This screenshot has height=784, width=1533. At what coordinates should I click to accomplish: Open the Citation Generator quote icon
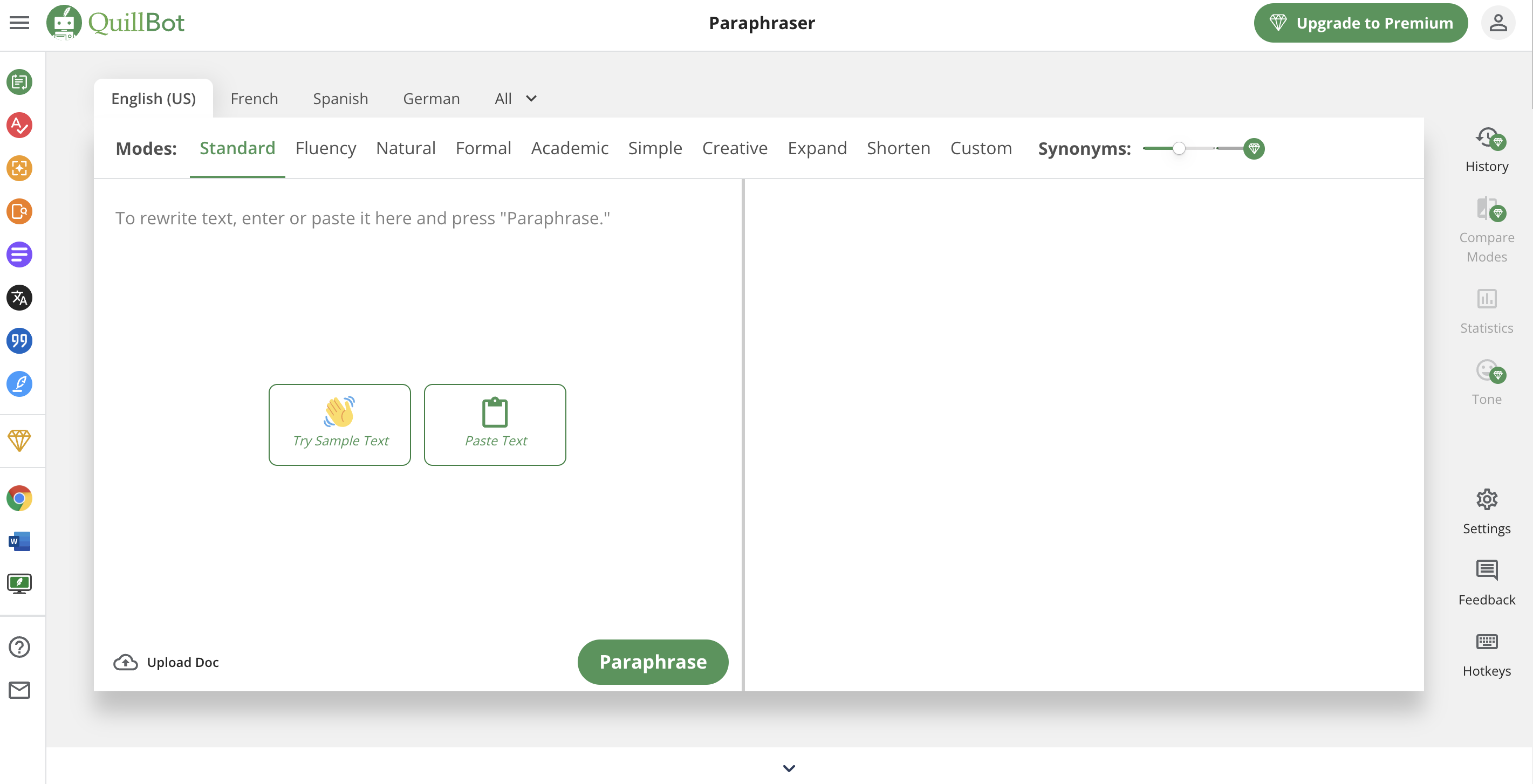(19, 341)
